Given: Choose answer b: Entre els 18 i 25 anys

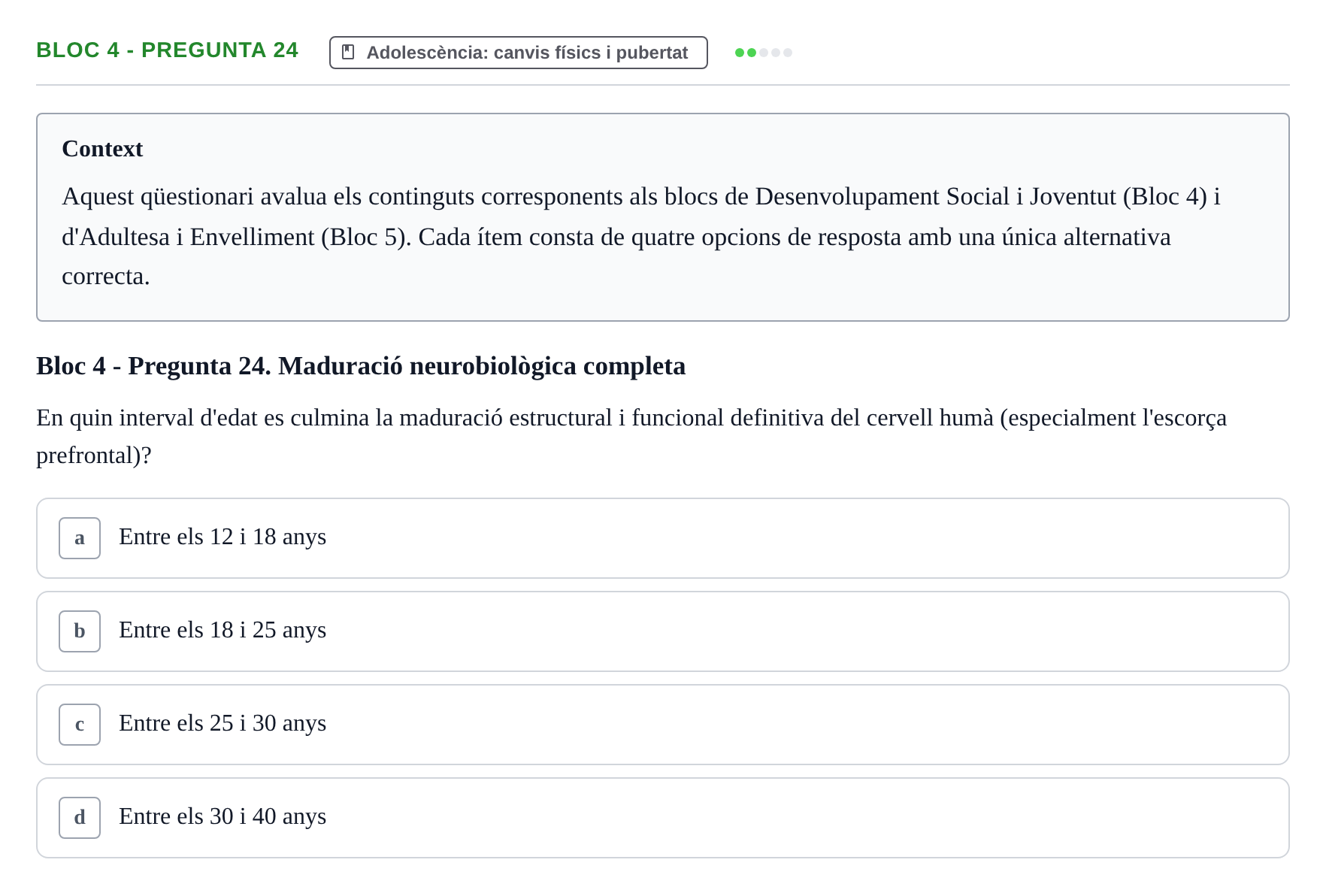Looking at the screenshot, I should click(x=663, y=631).
